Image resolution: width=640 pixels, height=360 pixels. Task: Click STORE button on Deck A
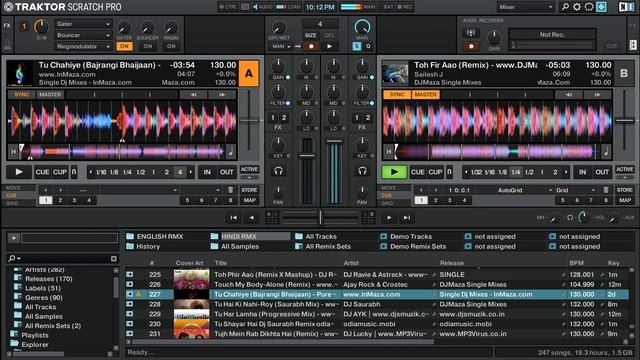[x=249, y=190]
